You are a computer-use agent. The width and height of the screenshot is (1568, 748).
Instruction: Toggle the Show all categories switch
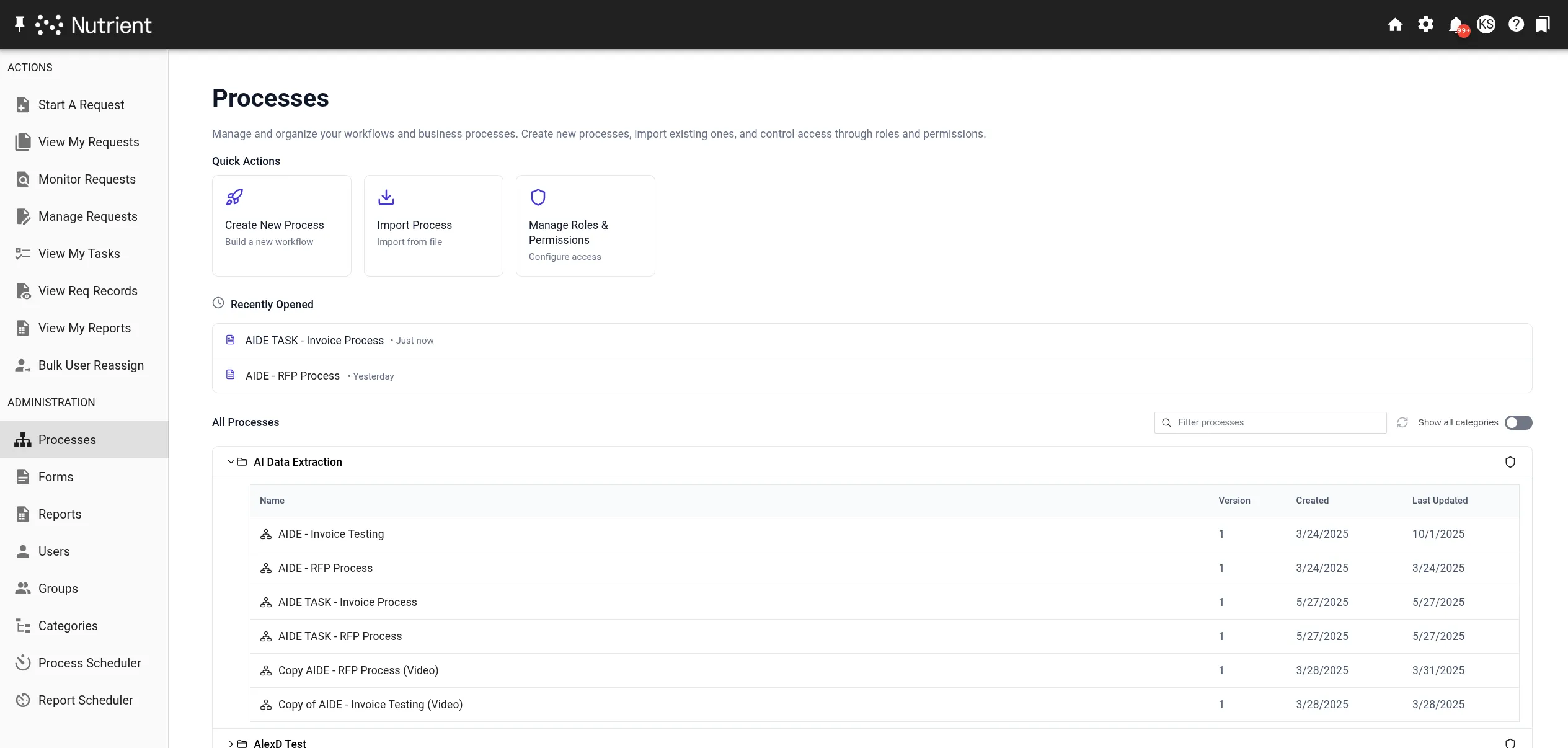point(1518,422)
